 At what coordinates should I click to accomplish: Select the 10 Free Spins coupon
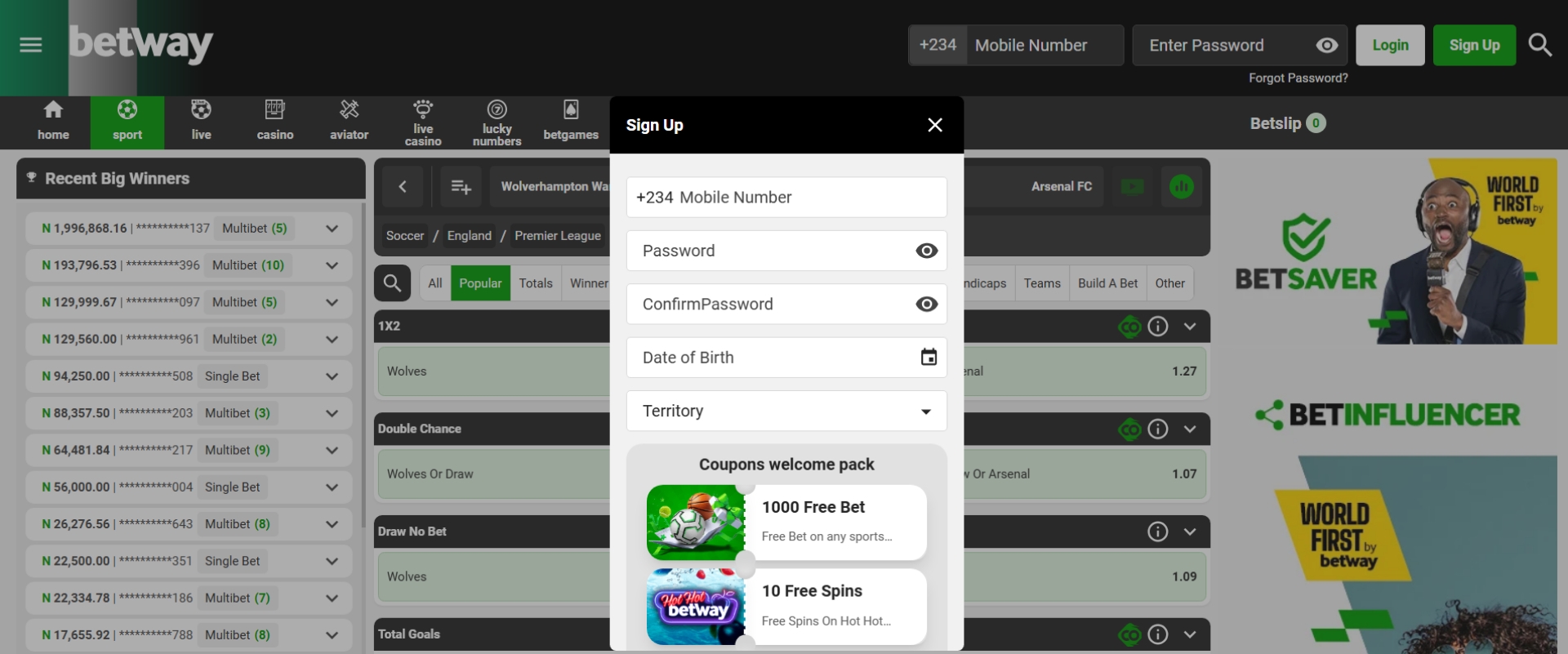tap(786, 607)
